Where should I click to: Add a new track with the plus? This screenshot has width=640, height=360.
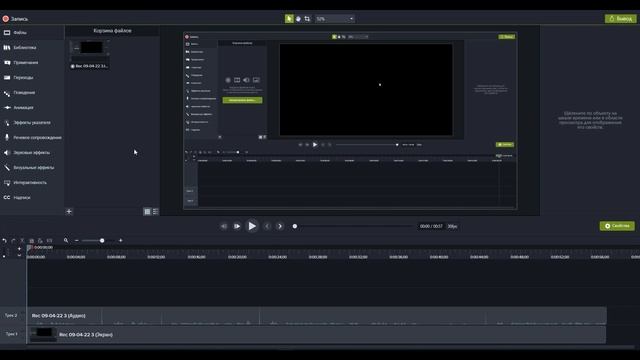coord(19,249)
